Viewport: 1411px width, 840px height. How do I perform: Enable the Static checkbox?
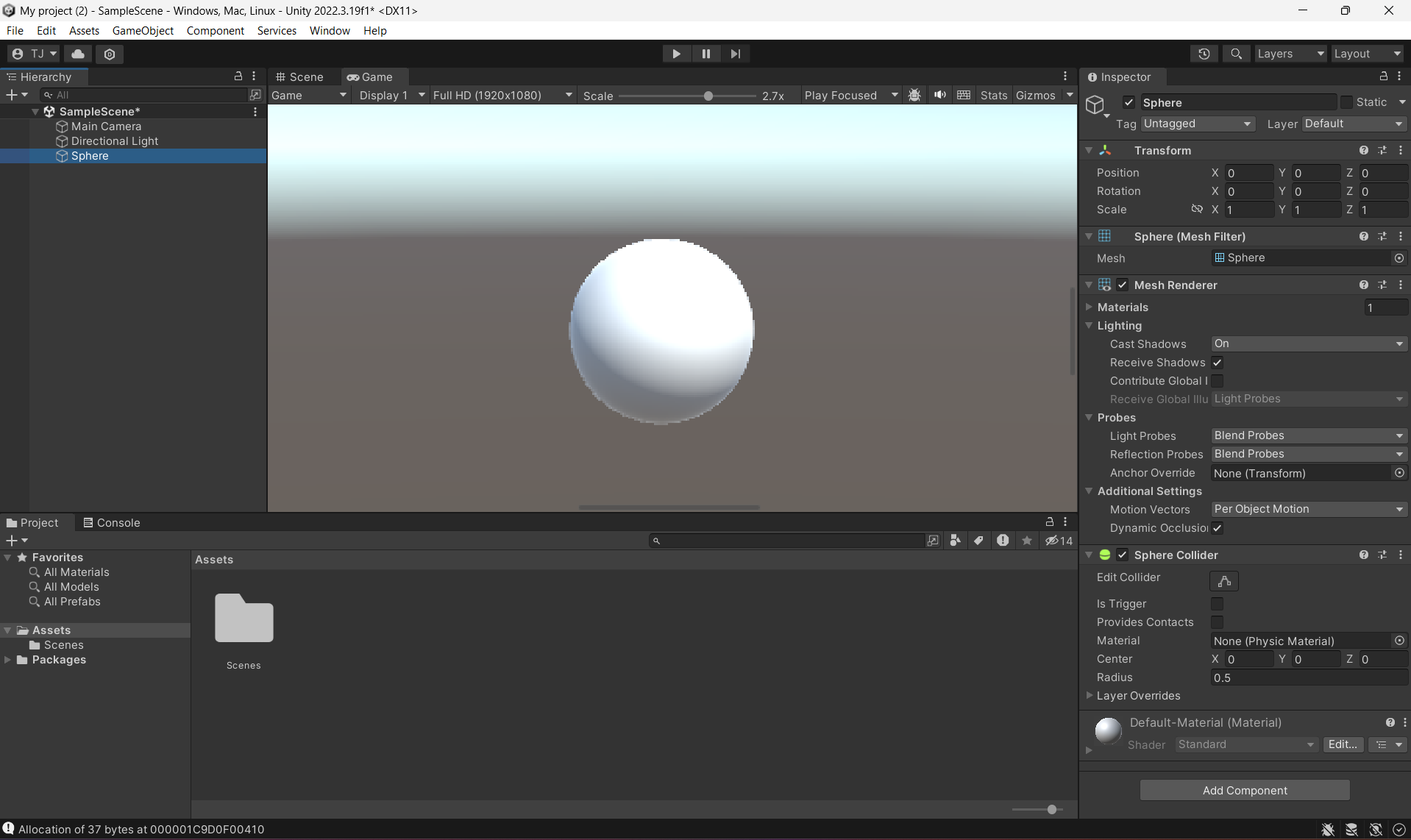click(x=1346, y=102)
